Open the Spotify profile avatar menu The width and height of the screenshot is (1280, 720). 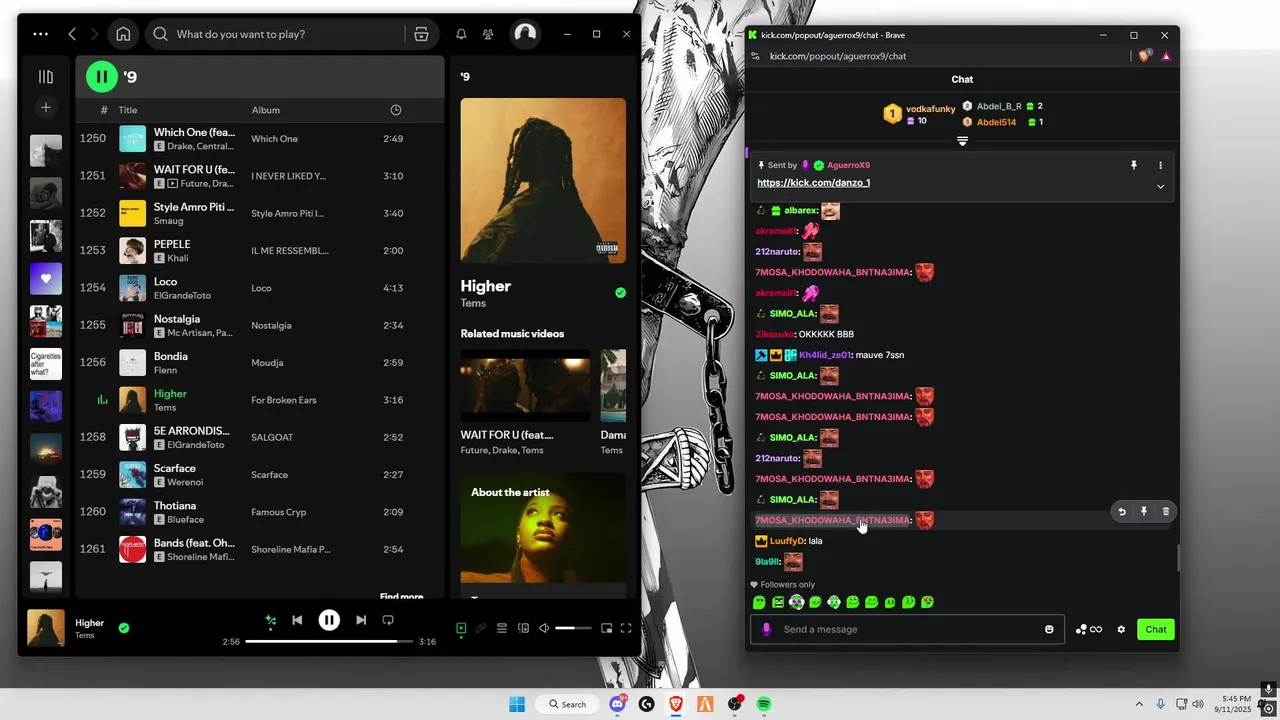pos(525,34)
